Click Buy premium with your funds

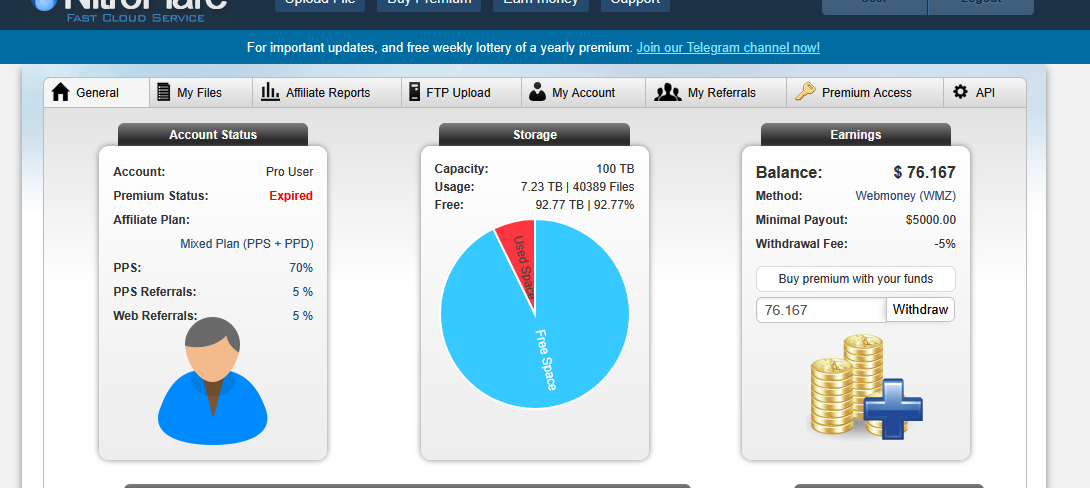pyautogui.click(x=855, y=278)
